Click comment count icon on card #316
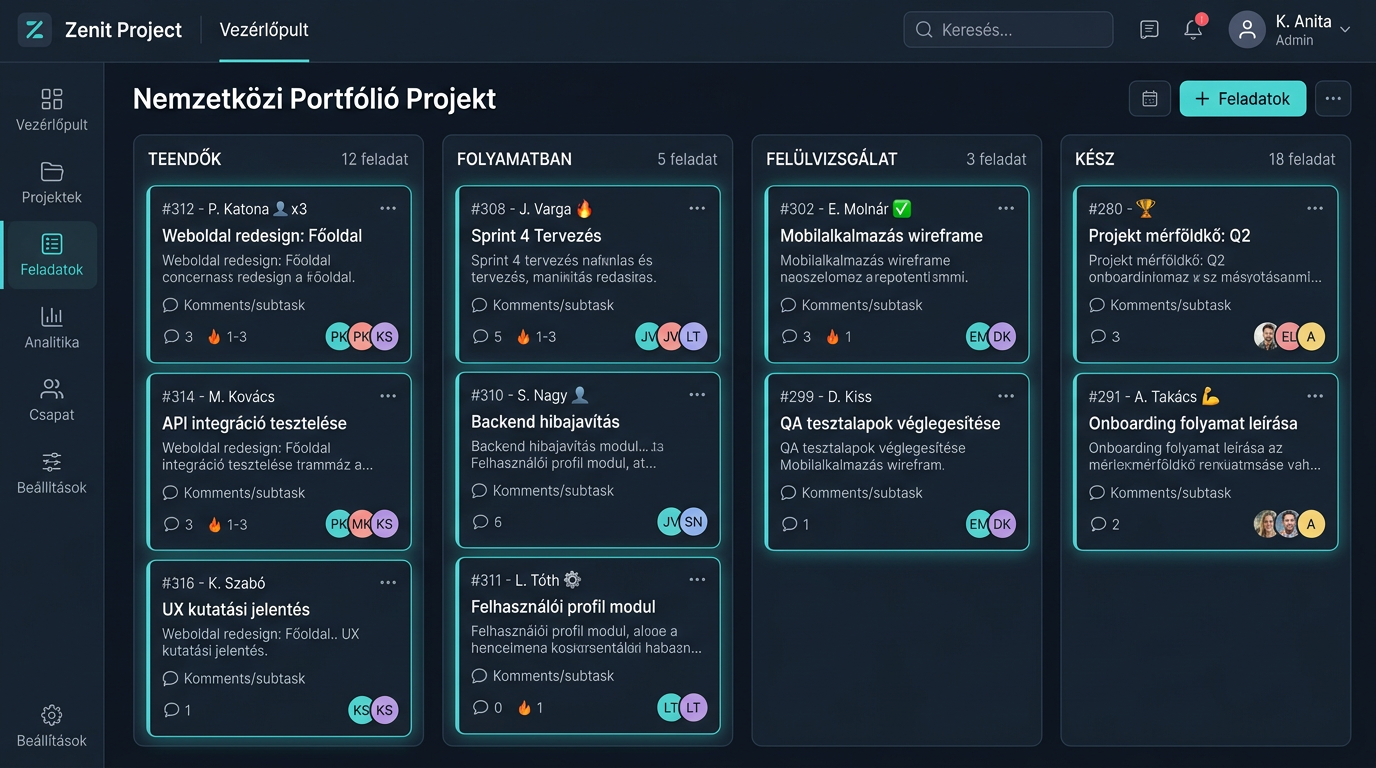1376x768 pixels. pyautogui.click(x=171, y=710)
